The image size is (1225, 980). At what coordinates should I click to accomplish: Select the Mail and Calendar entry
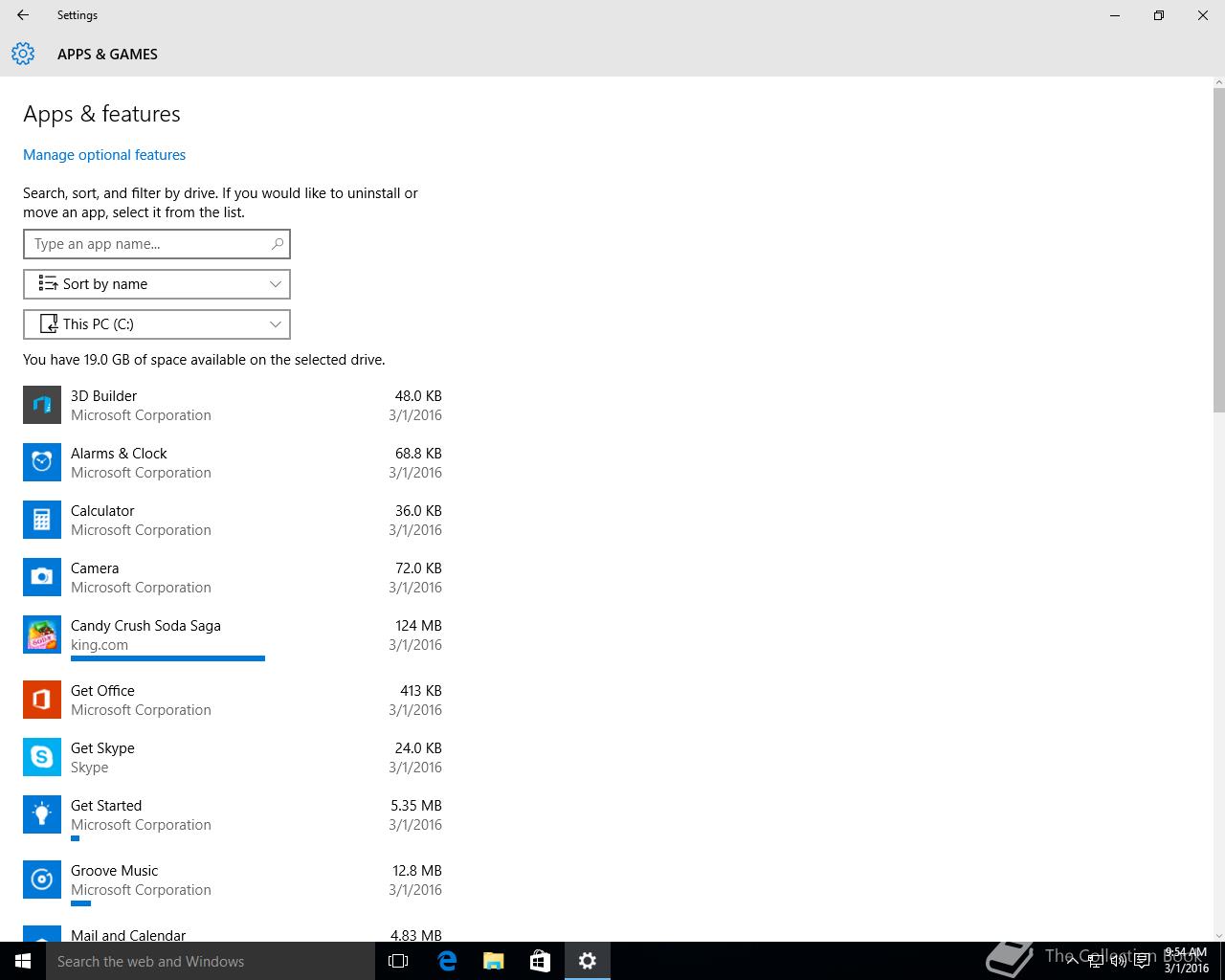pyautogui.click(x=233, y=934)
